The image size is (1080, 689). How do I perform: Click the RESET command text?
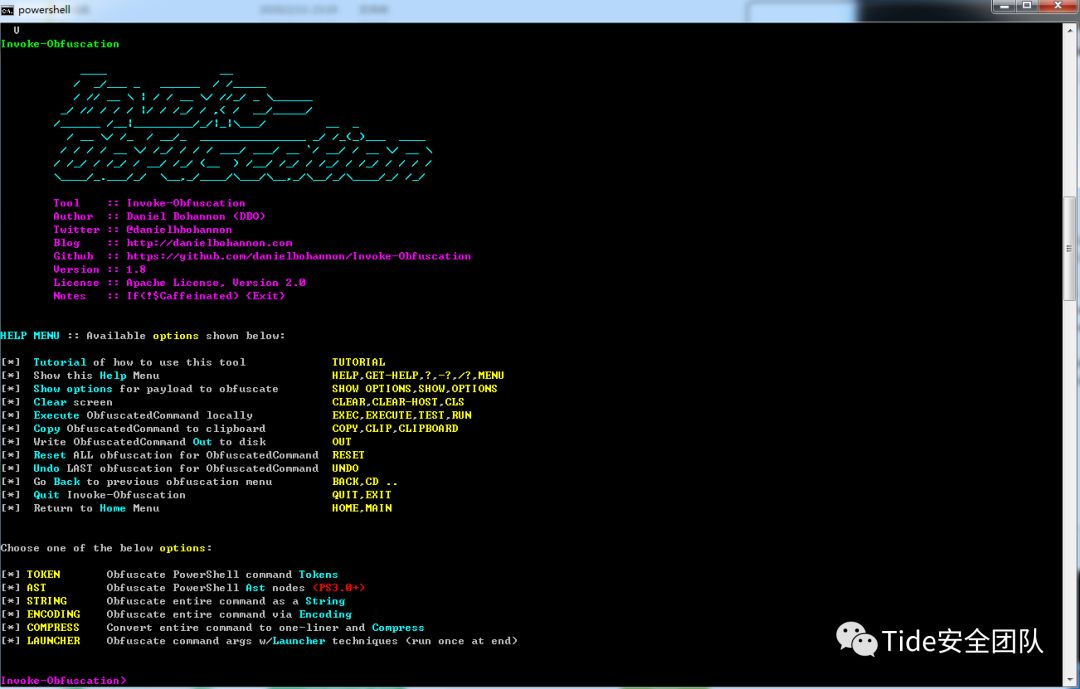[x=349, y=455]
